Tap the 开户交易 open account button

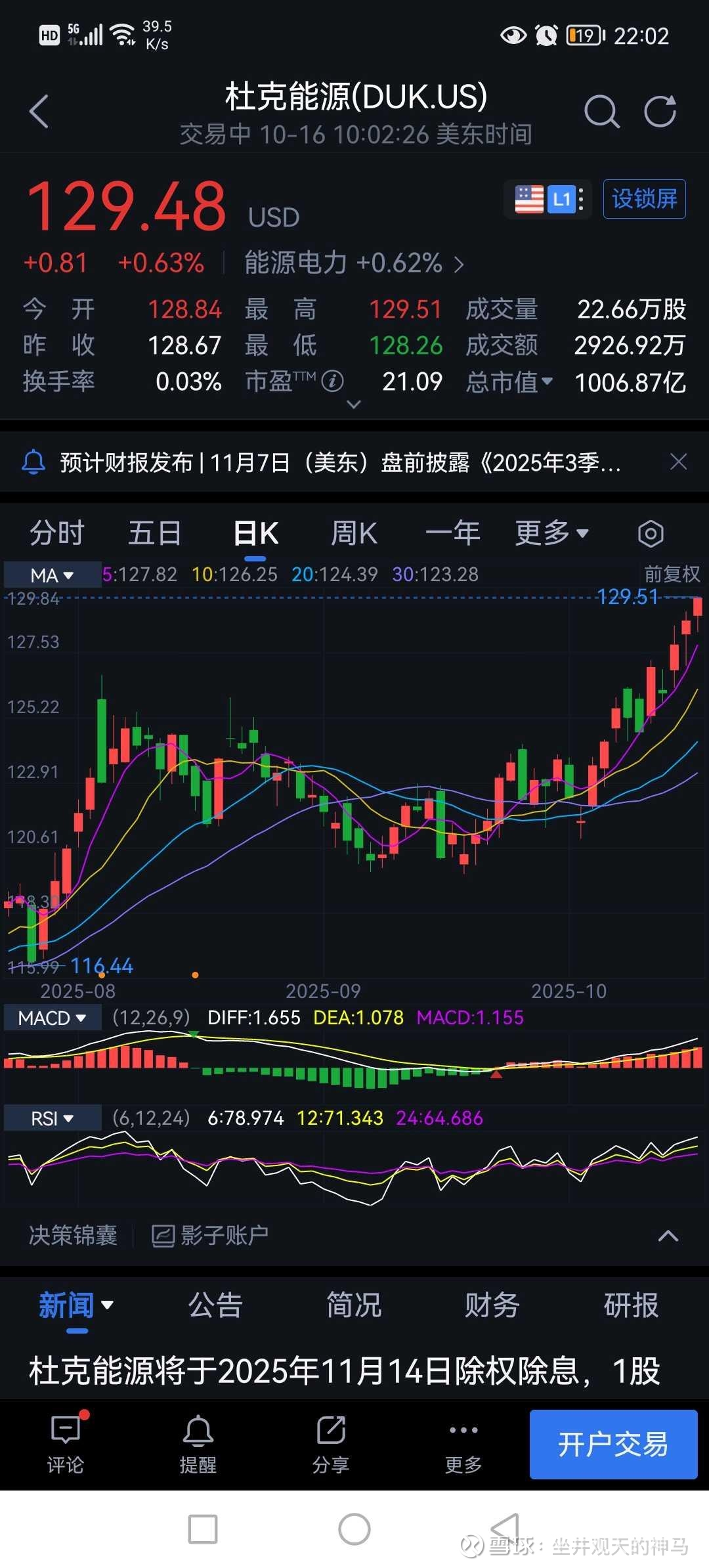click(613, 1444)
